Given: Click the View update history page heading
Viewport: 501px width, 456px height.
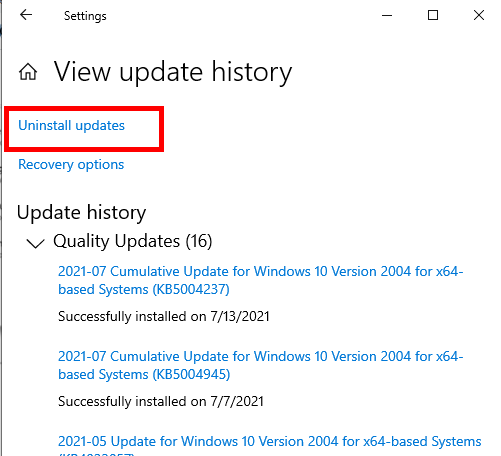Looking at the screenshot, I should (x=173, y=72).
